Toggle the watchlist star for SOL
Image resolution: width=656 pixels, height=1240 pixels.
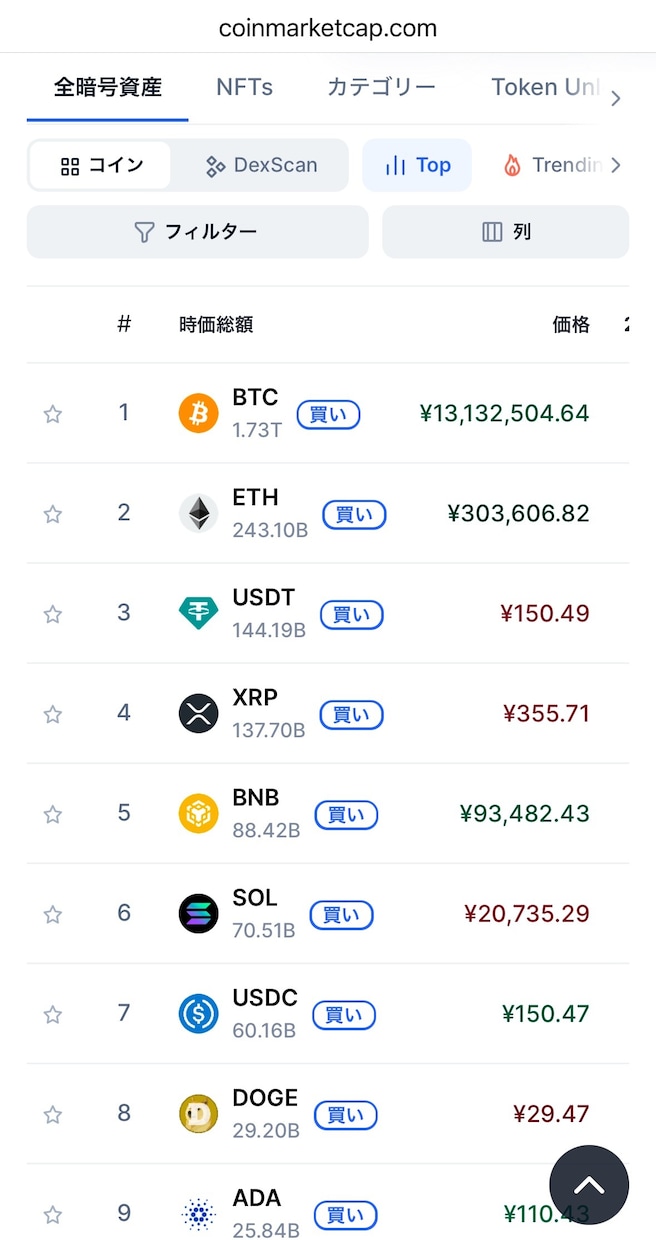pos(53,914)
